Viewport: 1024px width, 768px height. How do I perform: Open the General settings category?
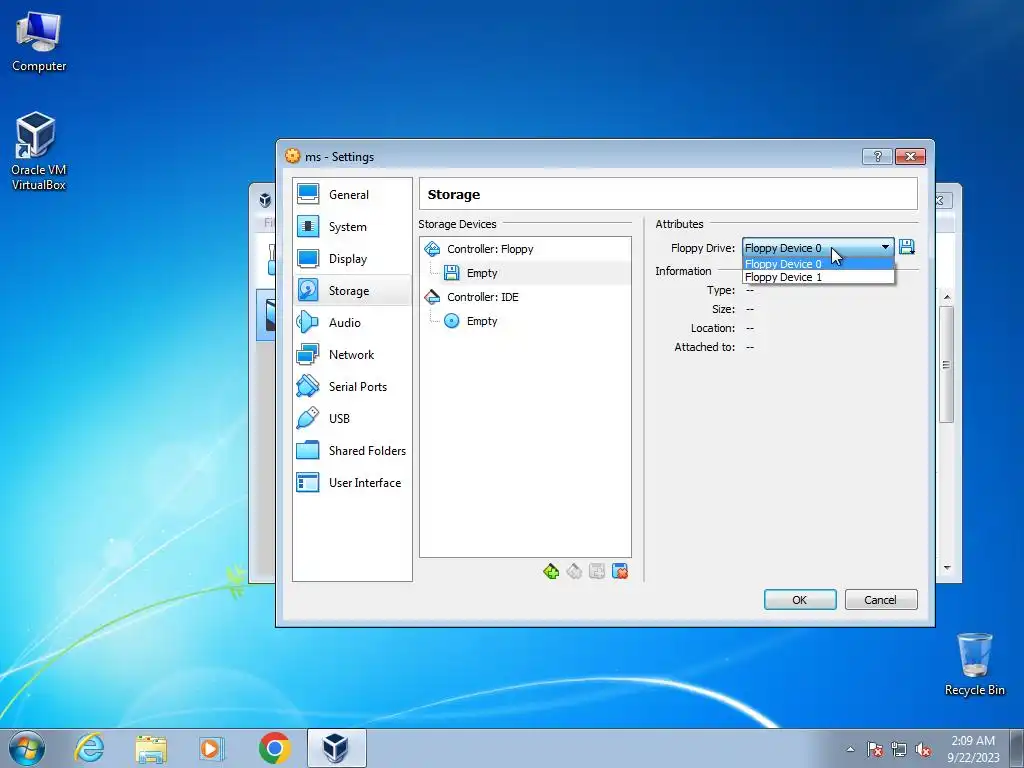point(352,195)
